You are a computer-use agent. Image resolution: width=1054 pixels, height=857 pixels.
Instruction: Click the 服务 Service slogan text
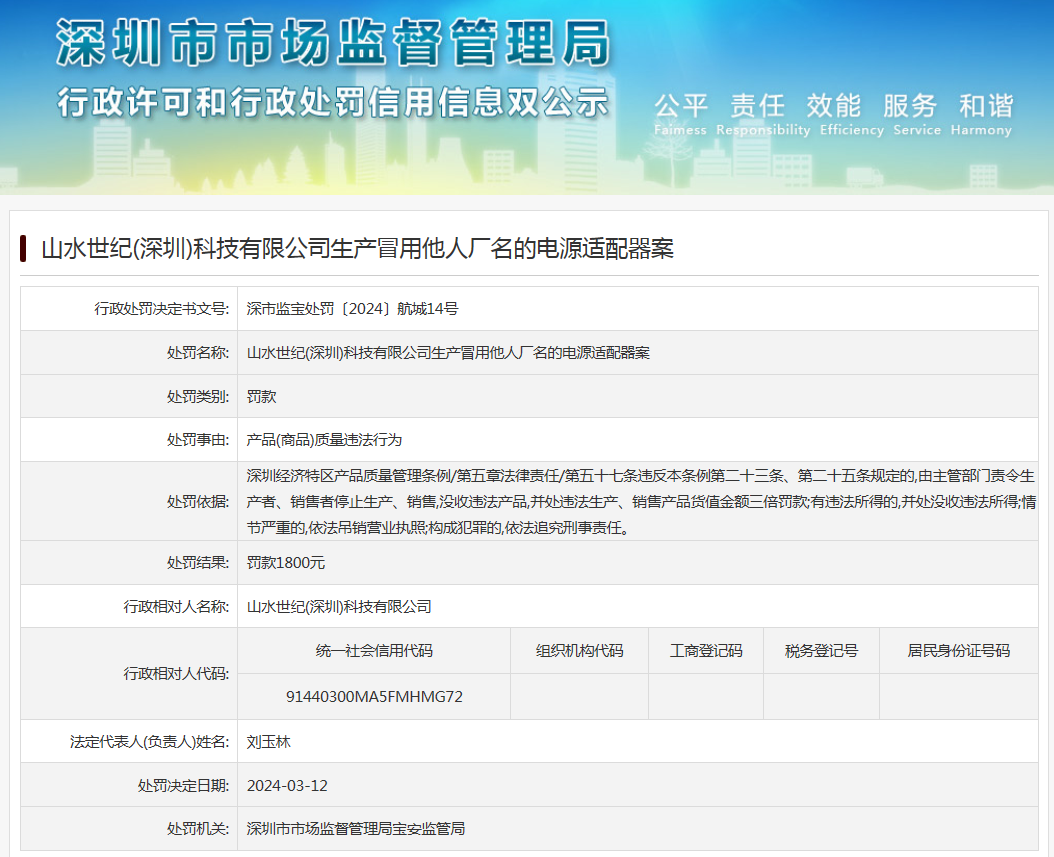[x=917, y=114]
